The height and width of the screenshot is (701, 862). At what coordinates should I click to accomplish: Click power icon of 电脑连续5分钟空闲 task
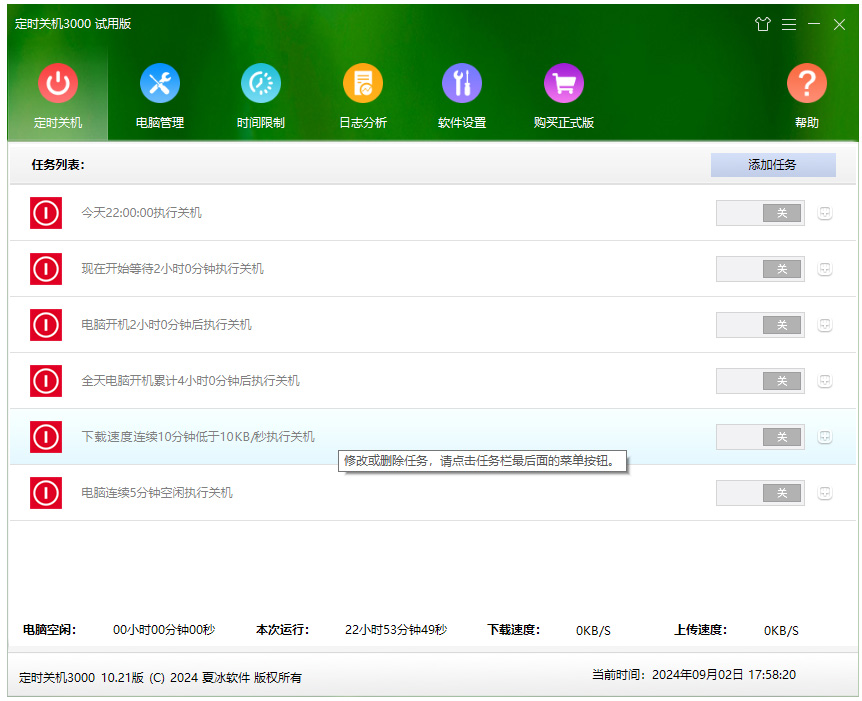point(46,493)
